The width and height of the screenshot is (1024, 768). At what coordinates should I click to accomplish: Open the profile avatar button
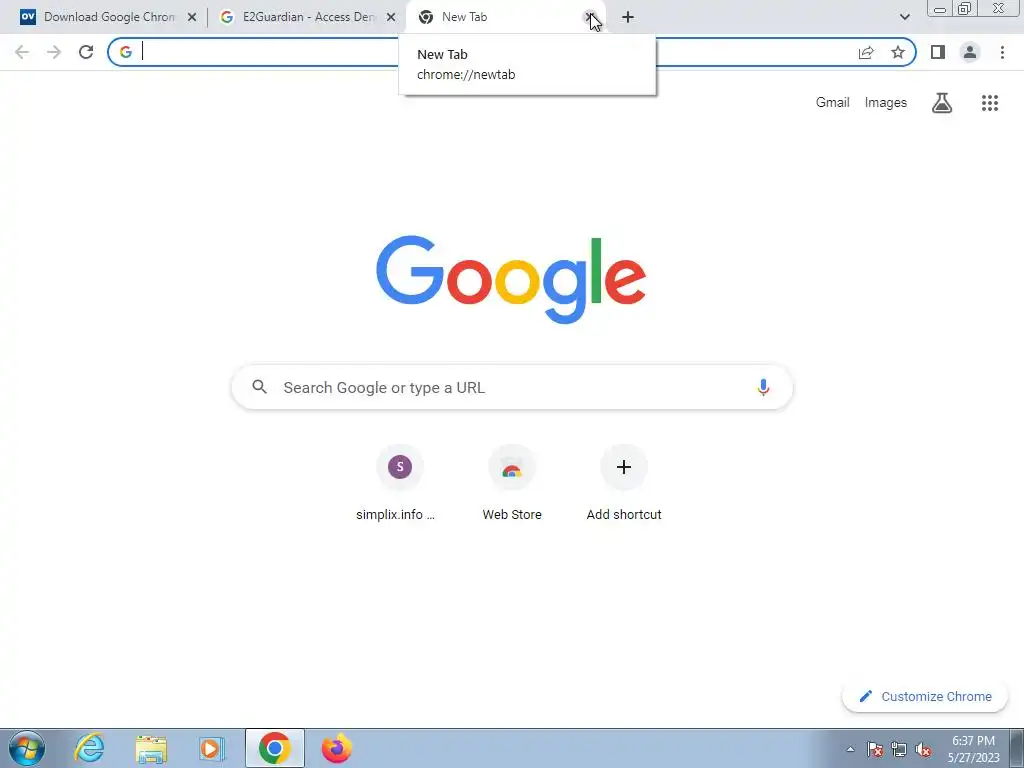(x=970, y=52)
